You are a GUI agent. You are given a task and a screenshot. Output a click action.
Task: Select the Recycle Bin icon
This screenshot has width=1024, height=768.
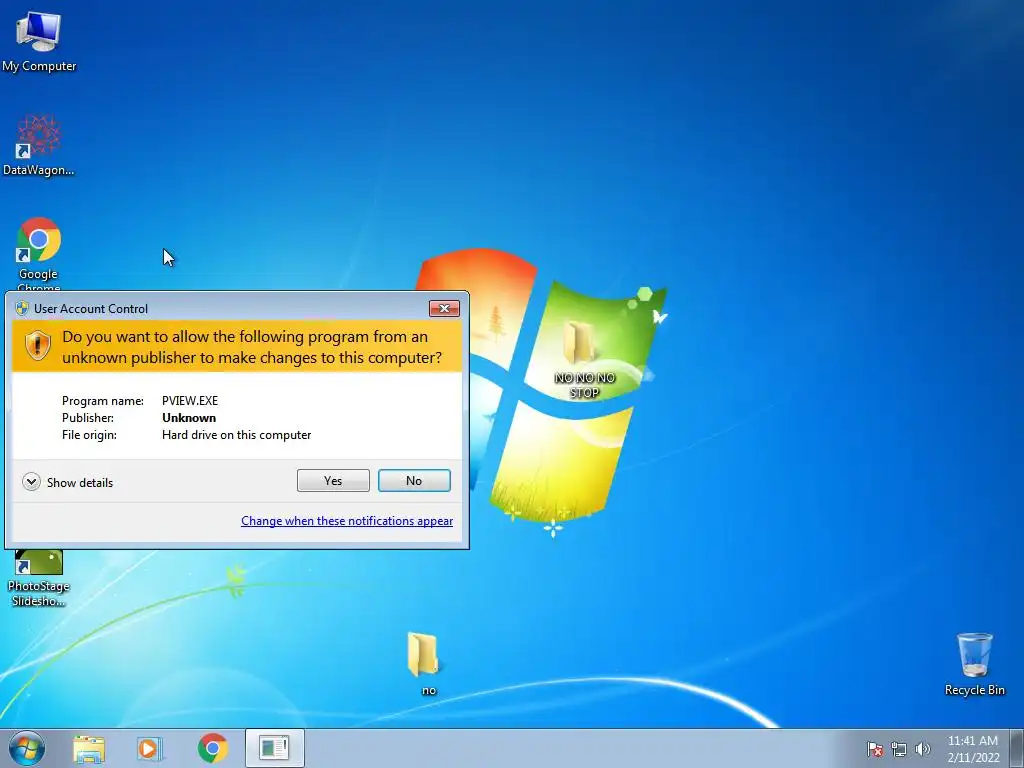974,664
